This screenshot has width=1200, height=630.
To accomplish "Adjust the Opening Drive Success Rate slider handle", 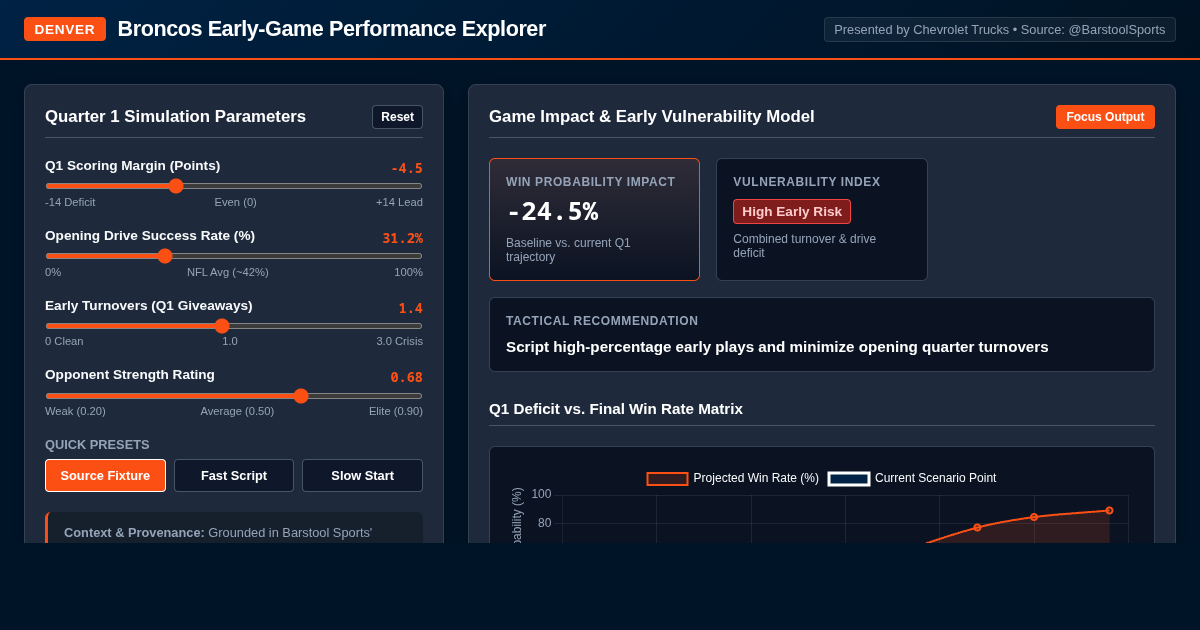I will (165, 256).
